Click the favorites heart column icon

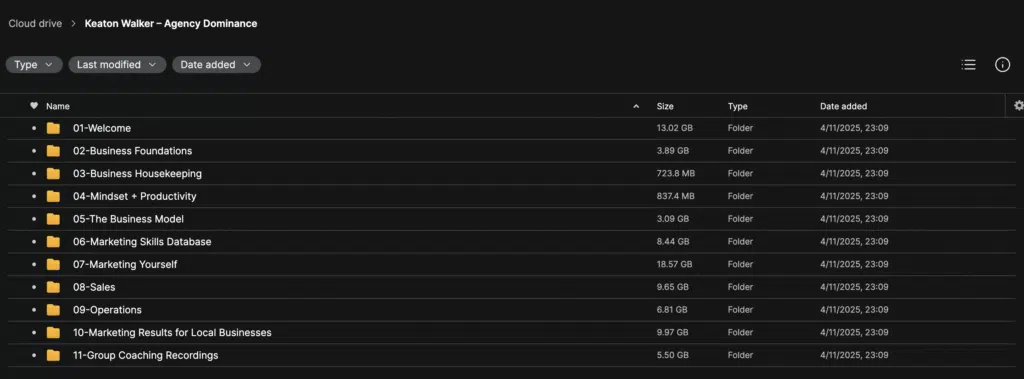34,106
